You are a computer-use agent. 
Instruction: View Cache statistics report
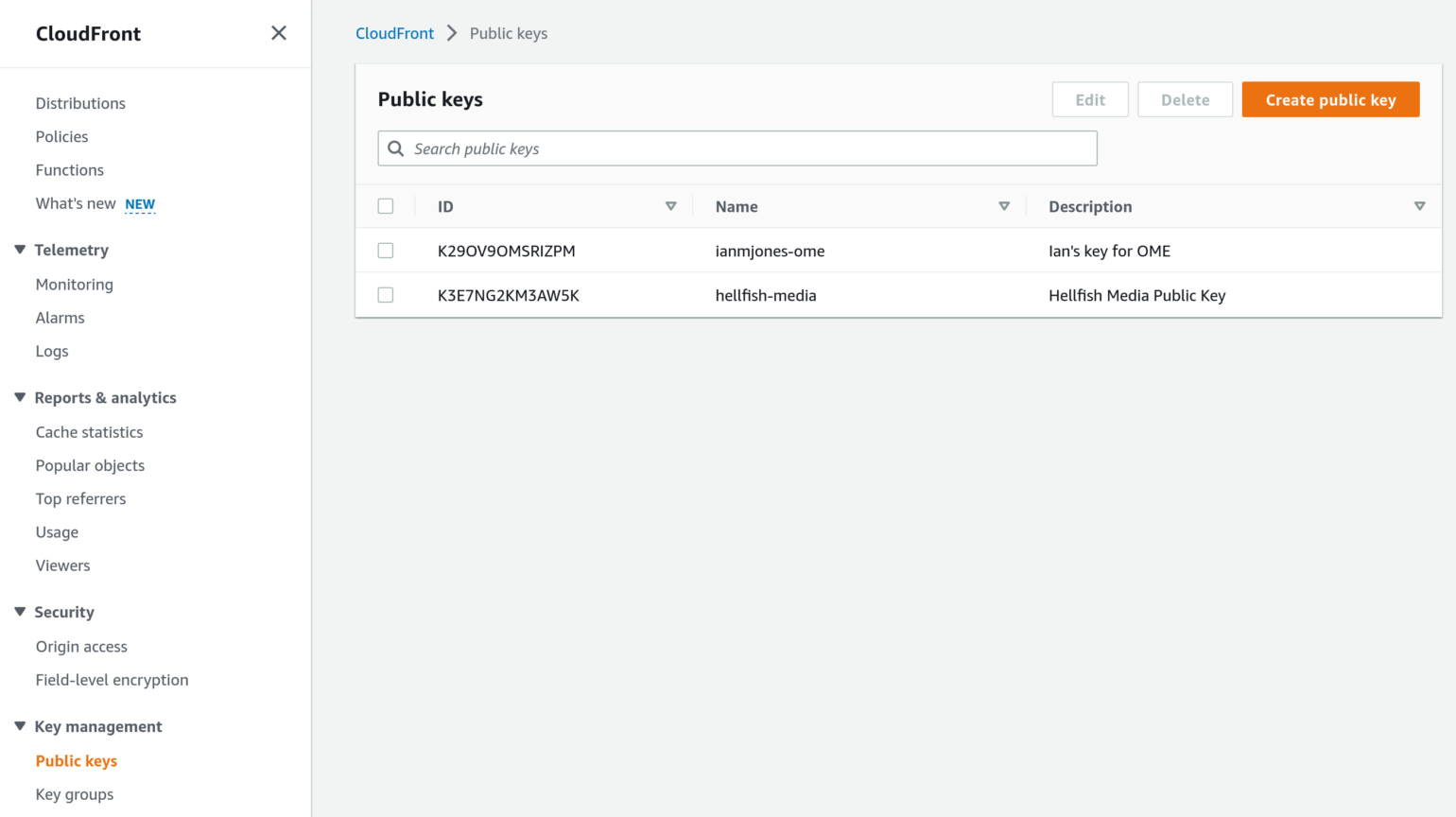tap(90, 432)
